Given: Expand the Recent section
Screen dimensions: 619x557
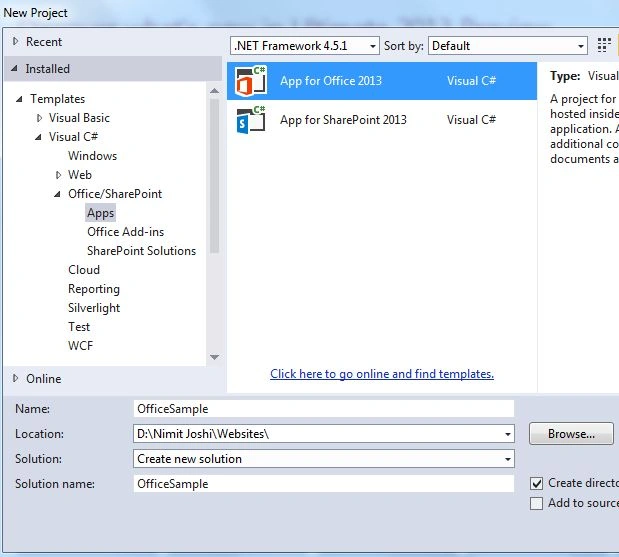Looking at the screenshot, I should 15,41.
